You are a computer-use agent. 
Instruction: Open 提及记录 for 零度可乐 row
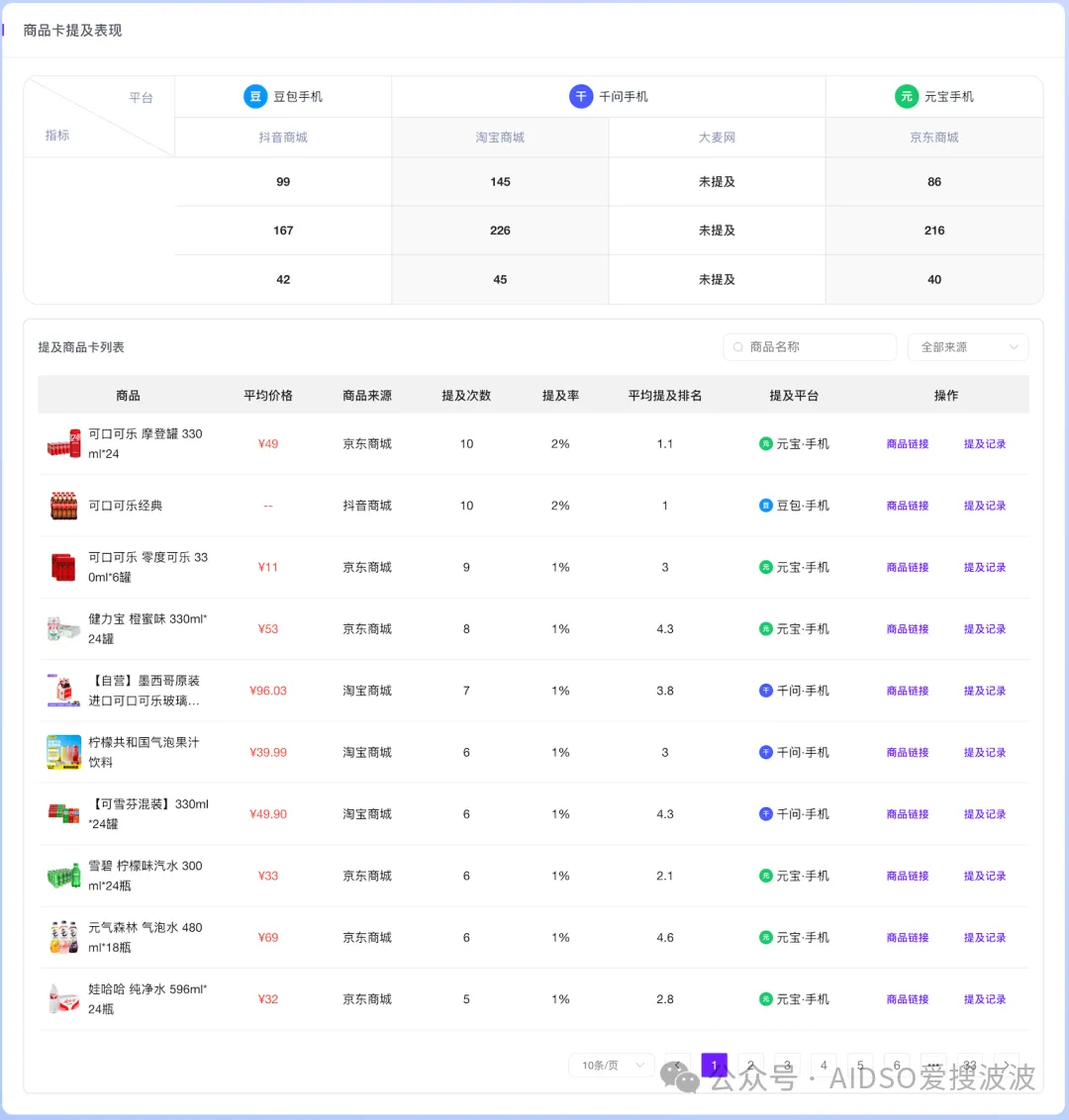[985, 567]
